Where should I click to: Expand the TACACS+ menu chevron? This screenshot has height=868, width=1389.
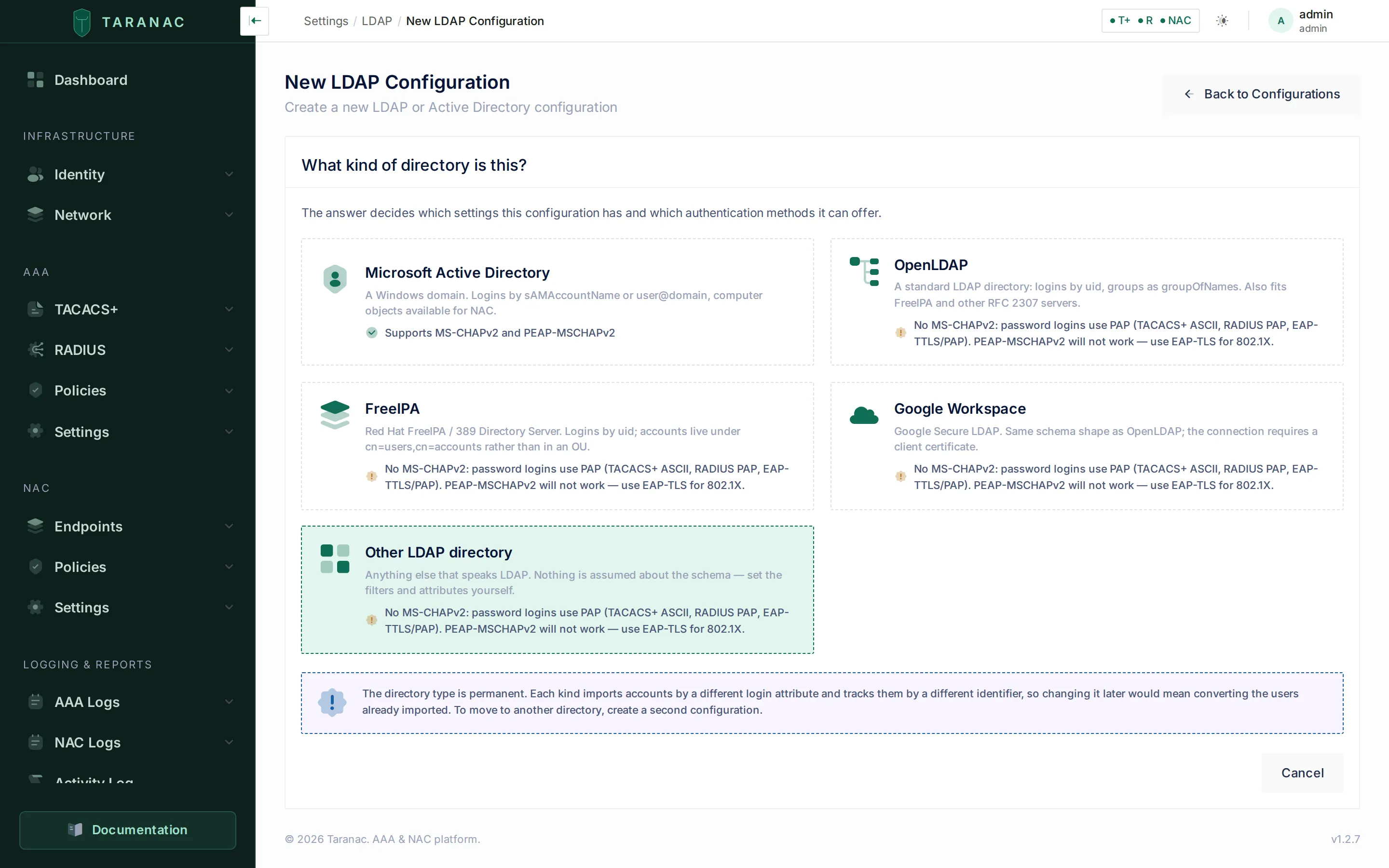[x=229, y=310]
